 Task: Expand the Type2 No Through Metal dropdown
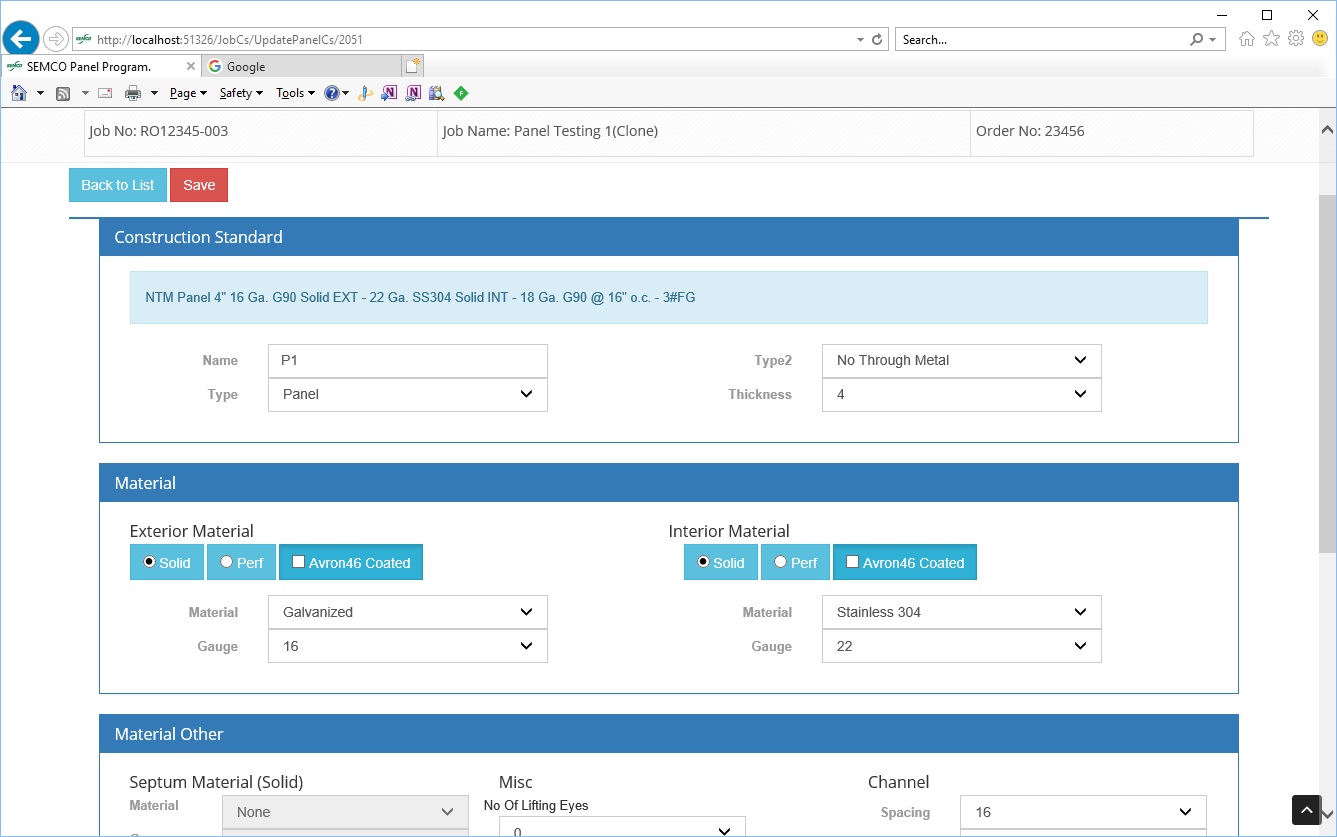click(x=961, y=361)
